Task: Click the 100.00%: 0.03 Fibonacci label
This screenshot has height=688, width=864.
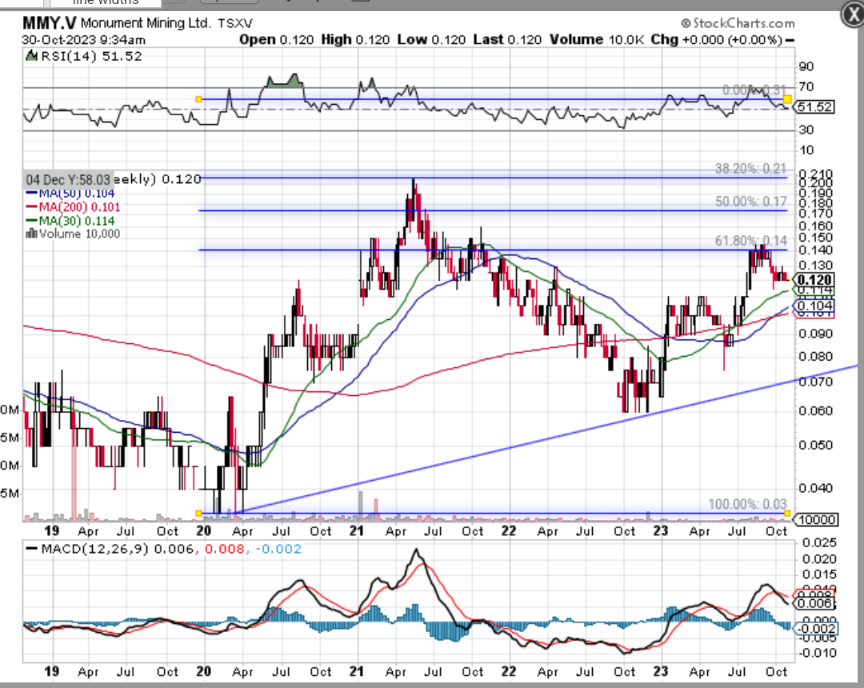Action: click(x=747, y=504)
